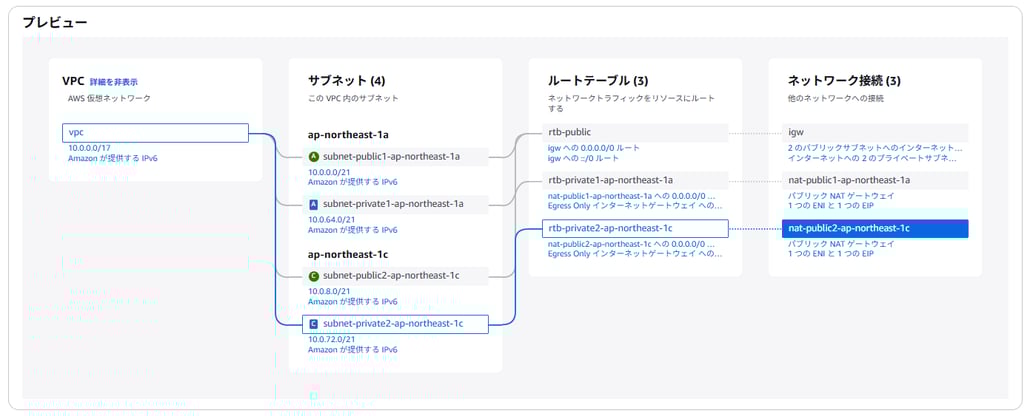The width and height of the screenshot is (1033, 416).
Task: Click the CIDR text 10.0.8.0/21
Action: (329, 291)
